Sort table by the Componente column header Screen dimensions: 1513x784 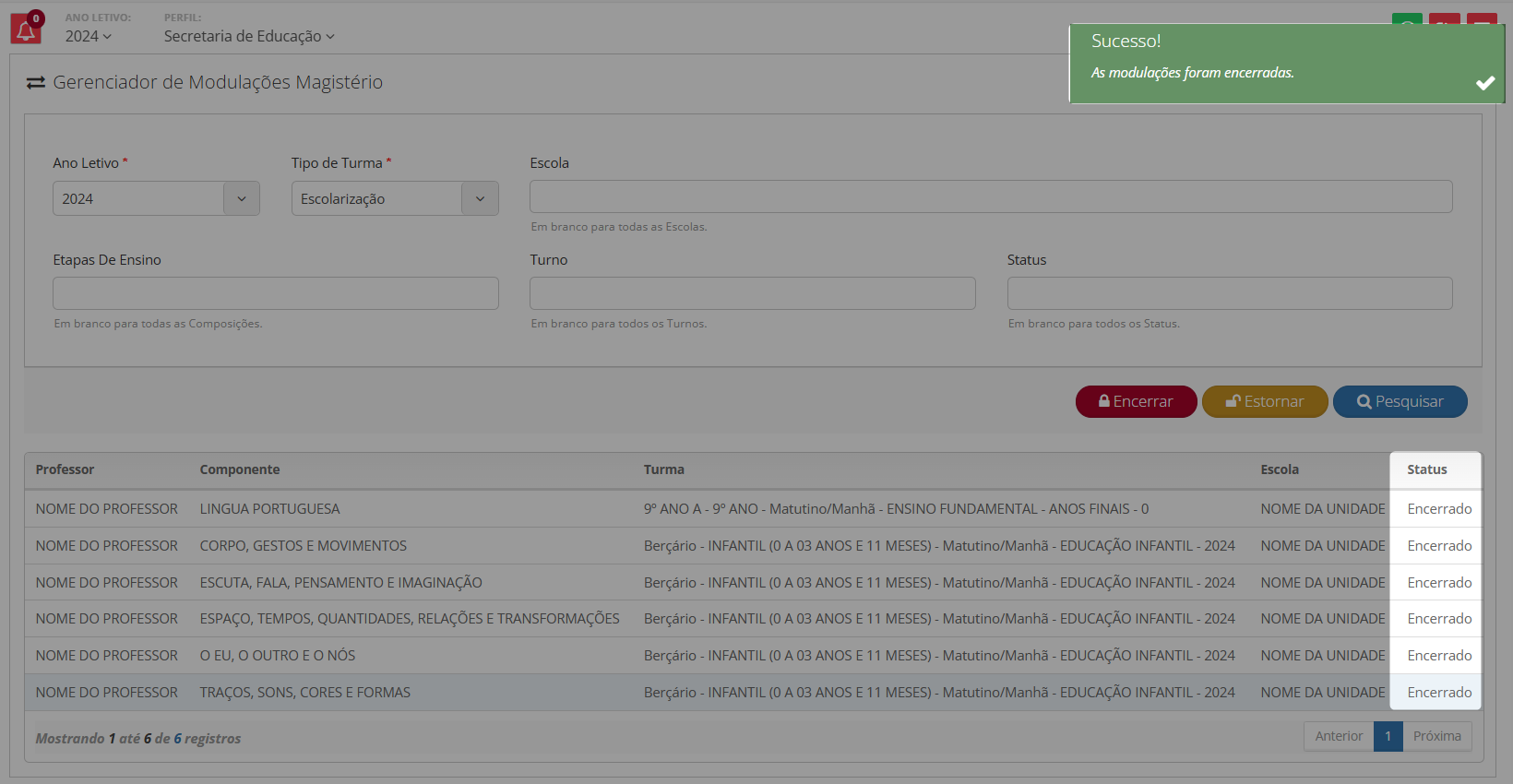coord(240,469)
